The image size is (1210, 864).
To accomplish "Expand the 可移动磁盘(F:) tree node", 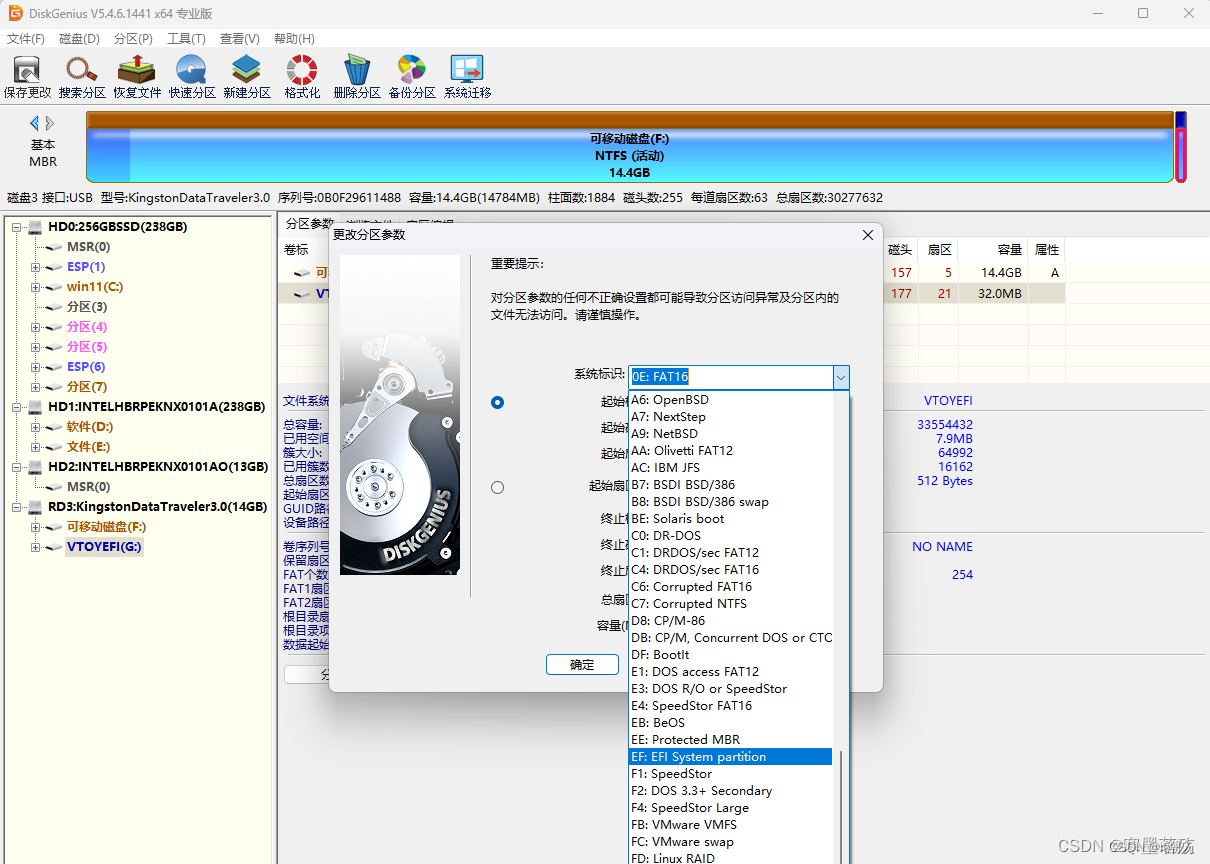I will 36,527.
